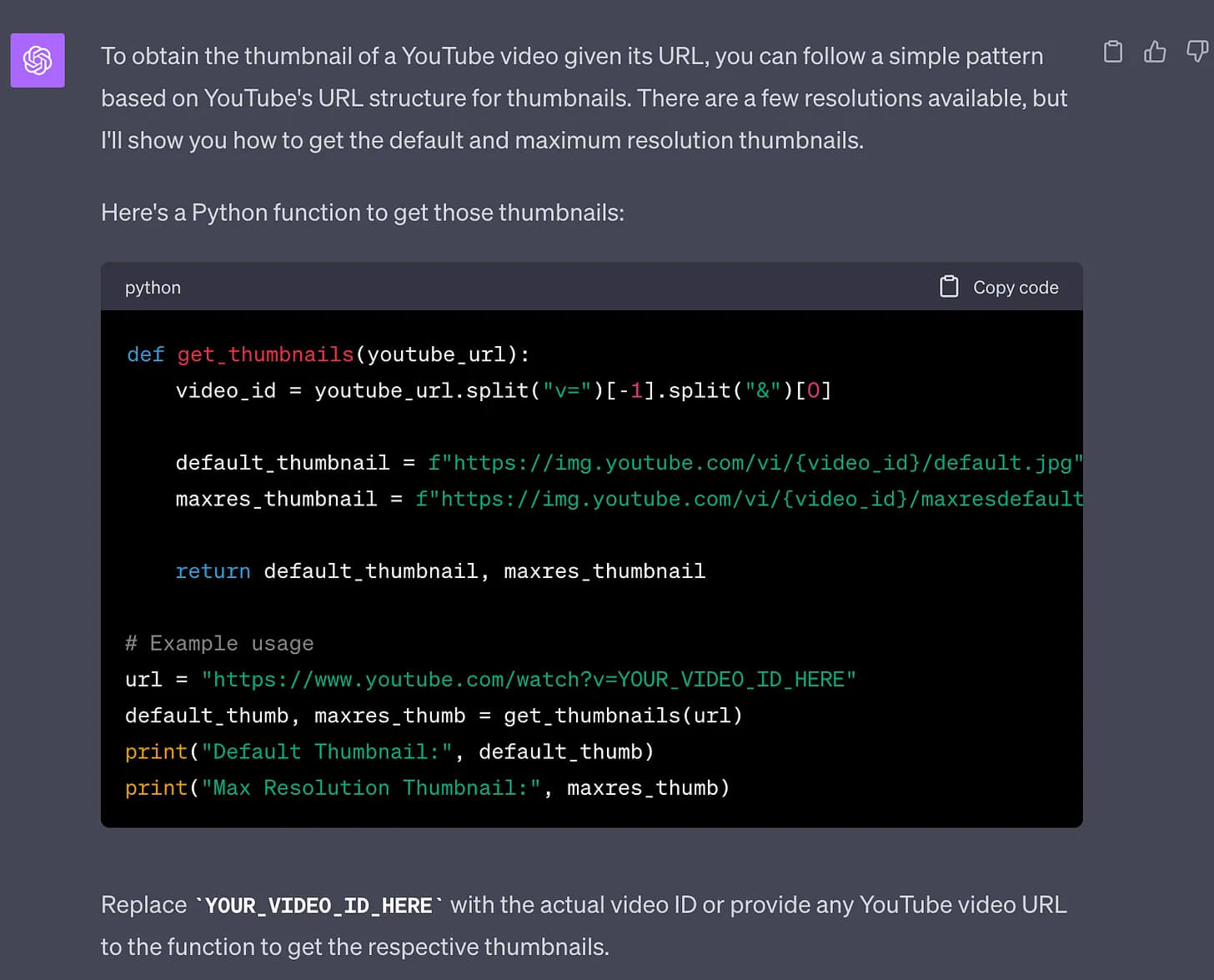Click the video_id assignment line

(504, 390)
